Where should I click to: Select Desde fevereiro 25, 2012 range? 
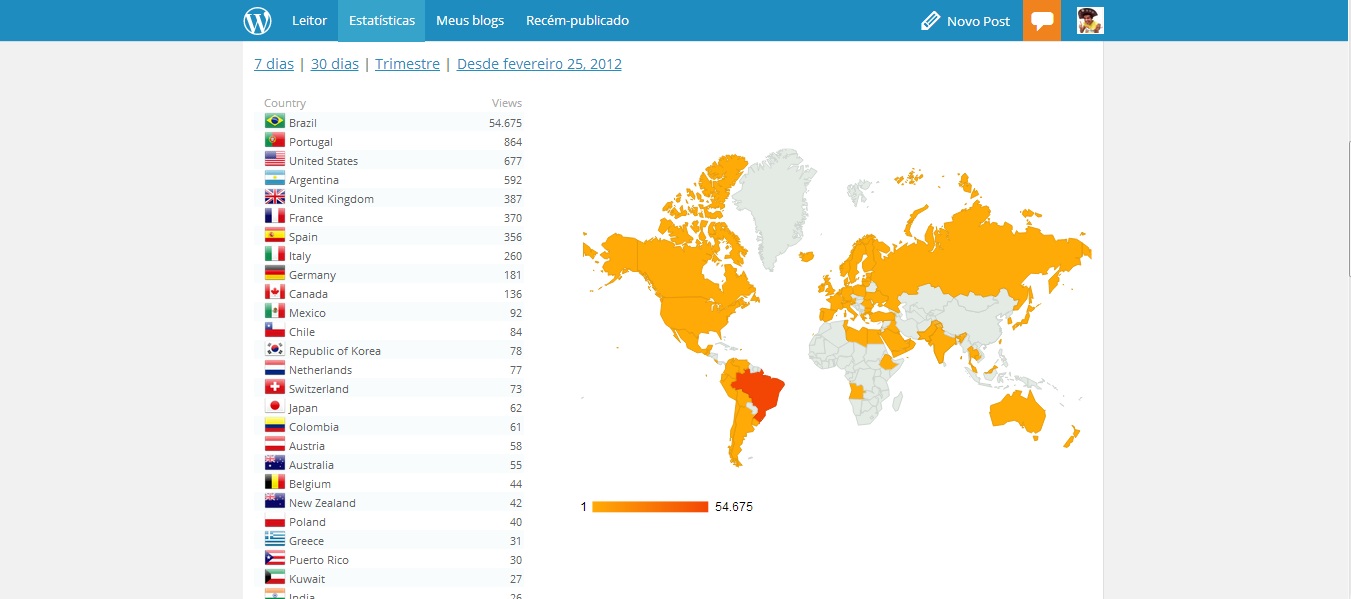pos(539,64)
